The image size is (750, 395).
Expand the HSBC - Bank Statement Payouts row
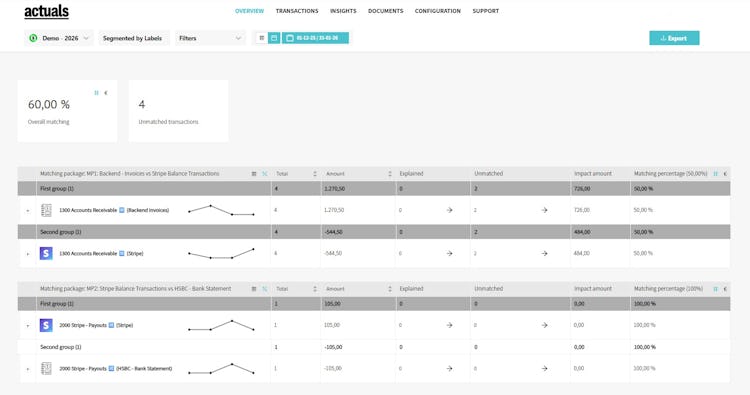(x=28, y=369)
